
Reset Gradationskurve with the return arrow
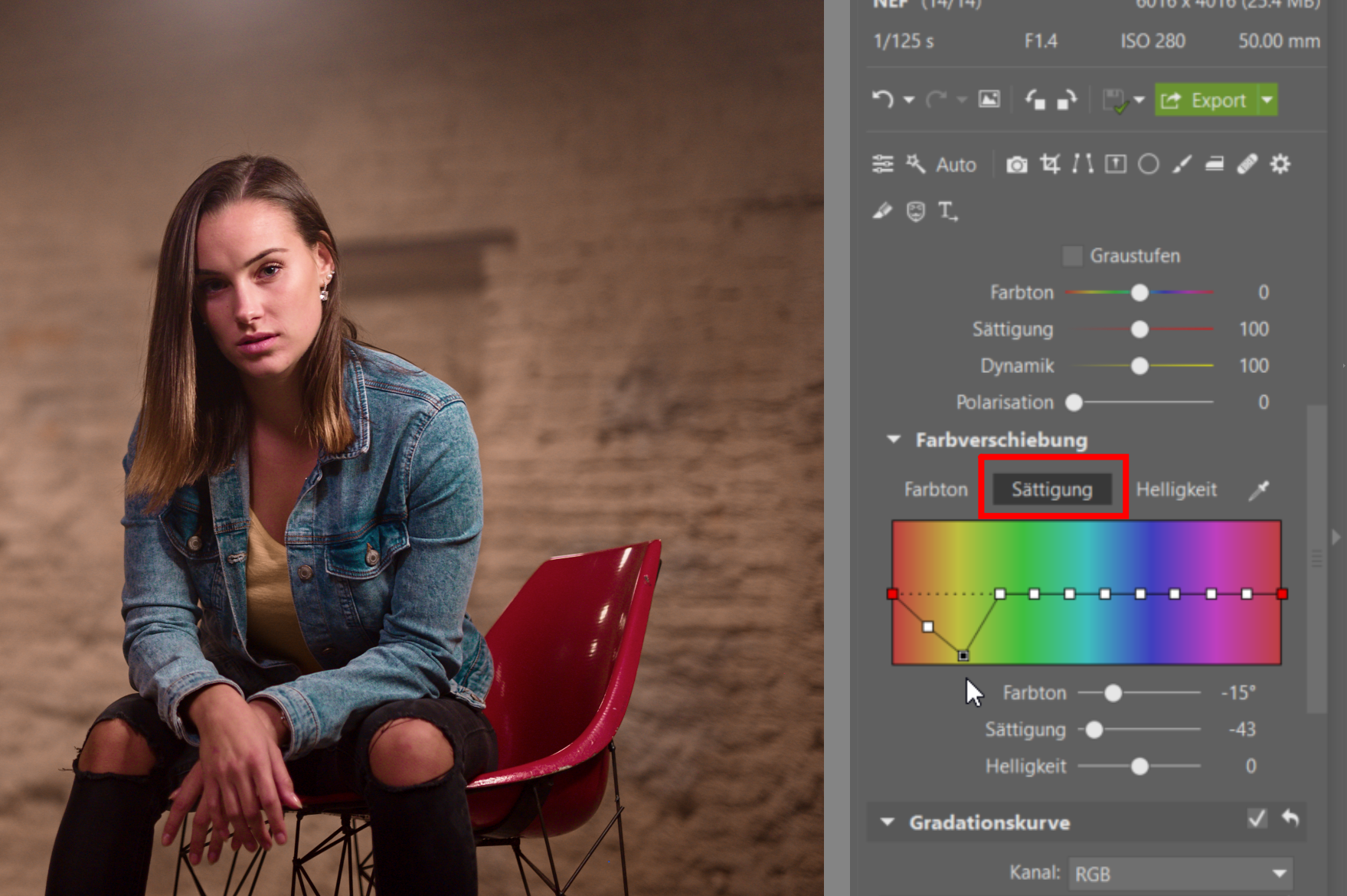tap(1290, 818)
